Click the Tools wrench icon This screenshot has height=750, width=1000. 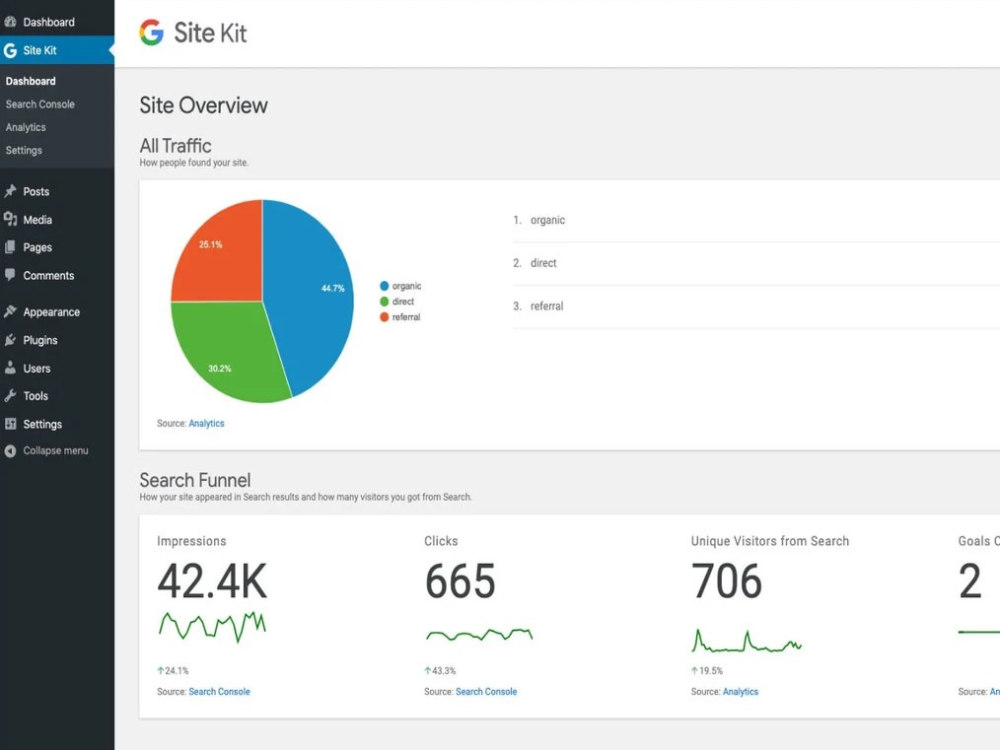tap(10, 395)
